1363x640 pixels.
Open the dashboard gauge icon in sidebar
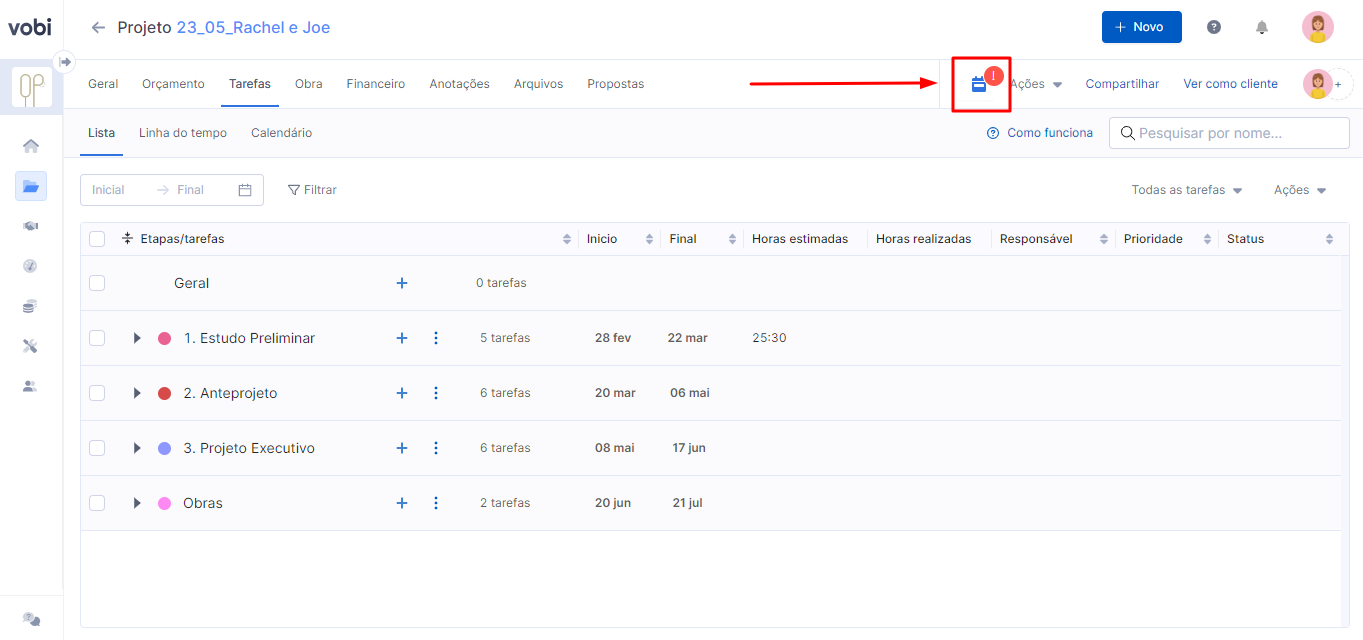(x=31, y=266)
